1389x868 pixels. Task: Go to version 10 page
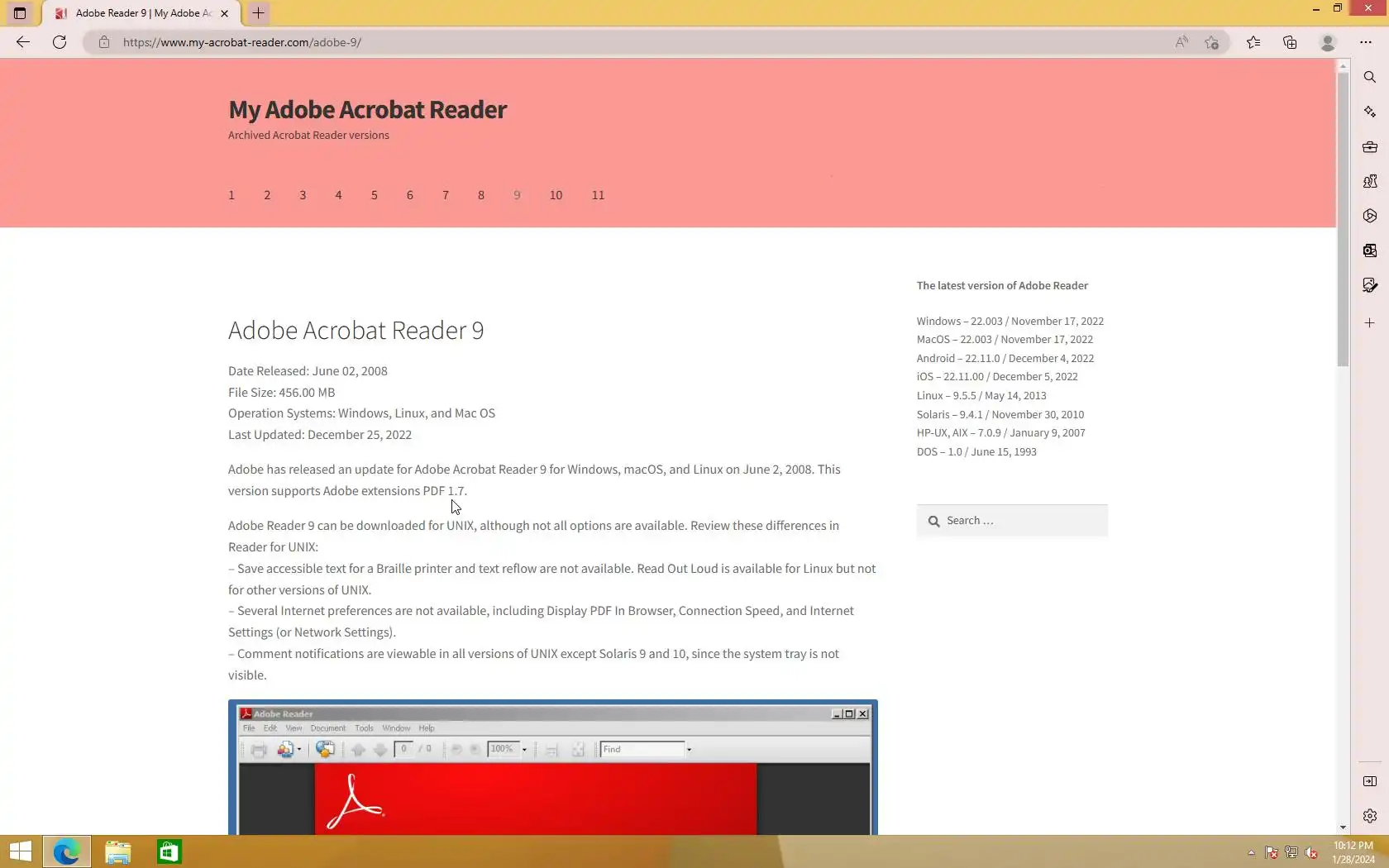pyautogui.click(x=556, y=195)
